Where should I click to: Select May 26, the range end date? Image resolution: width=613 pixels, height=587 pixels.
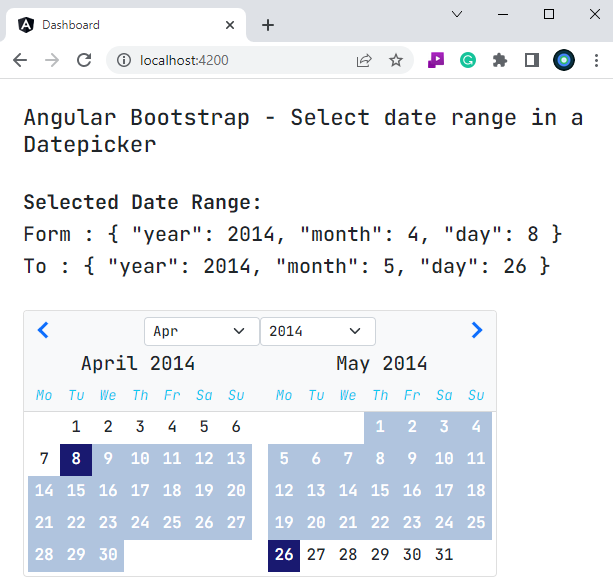(284, 554)
